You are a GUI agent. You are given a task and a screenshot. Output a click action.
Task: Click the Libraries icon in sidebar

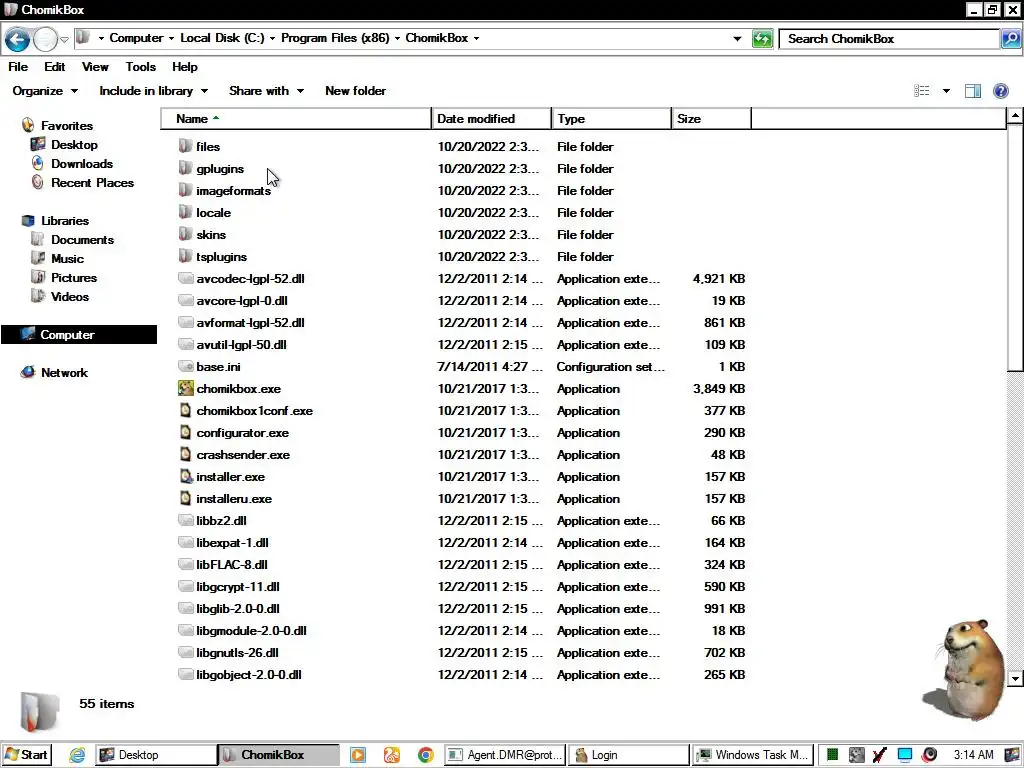(28, 221)
